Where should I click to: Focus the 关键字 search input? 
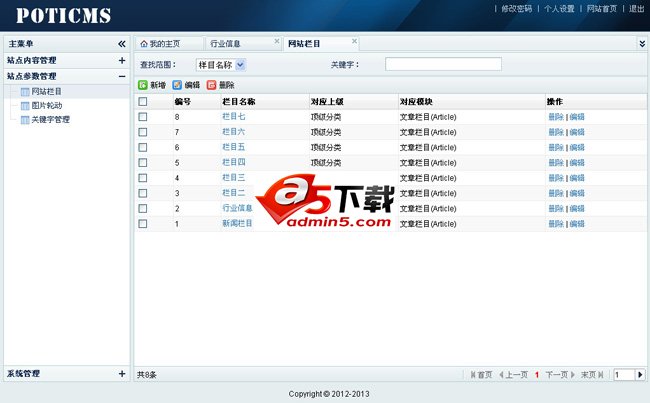[x=443, y=64]
